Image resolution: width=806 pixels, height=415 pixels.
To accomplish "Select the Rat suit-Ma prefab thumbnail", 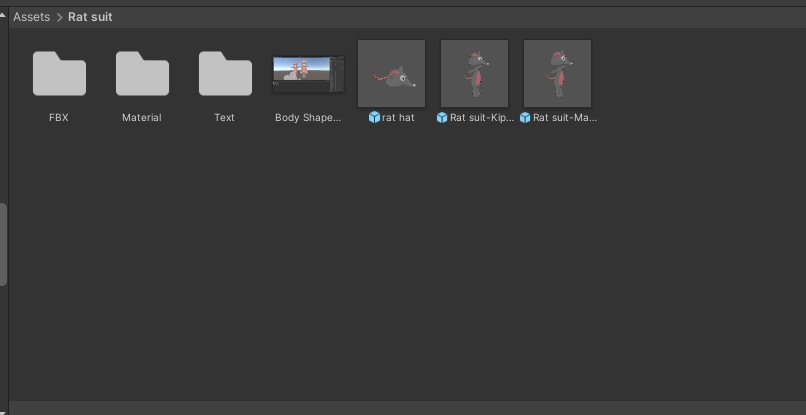I will pyautogui.click(x=557, y=73).
